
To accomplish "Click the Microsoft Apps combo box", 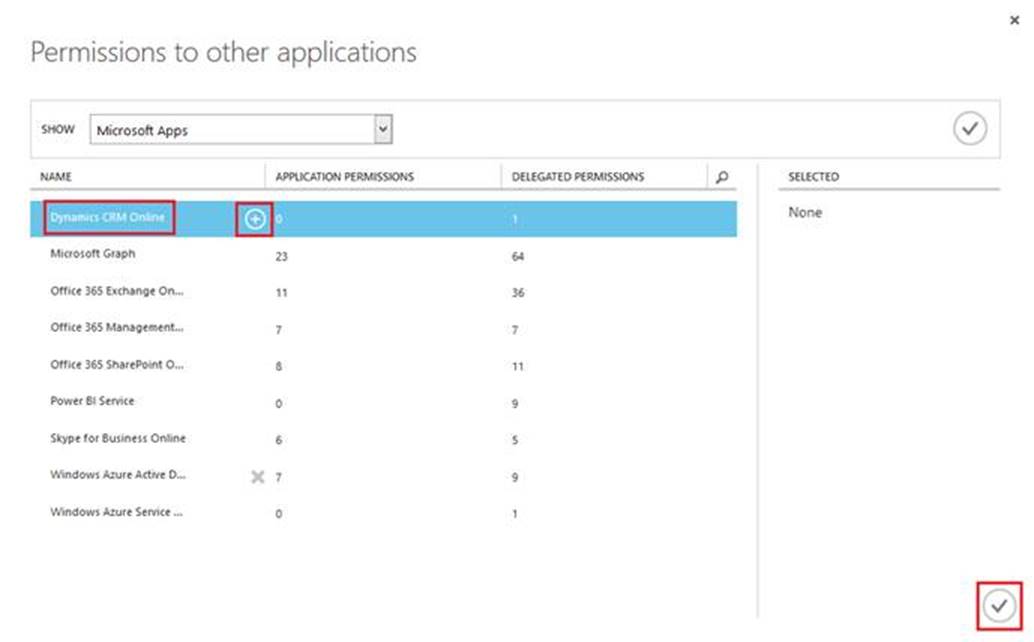I will (232, 130).
